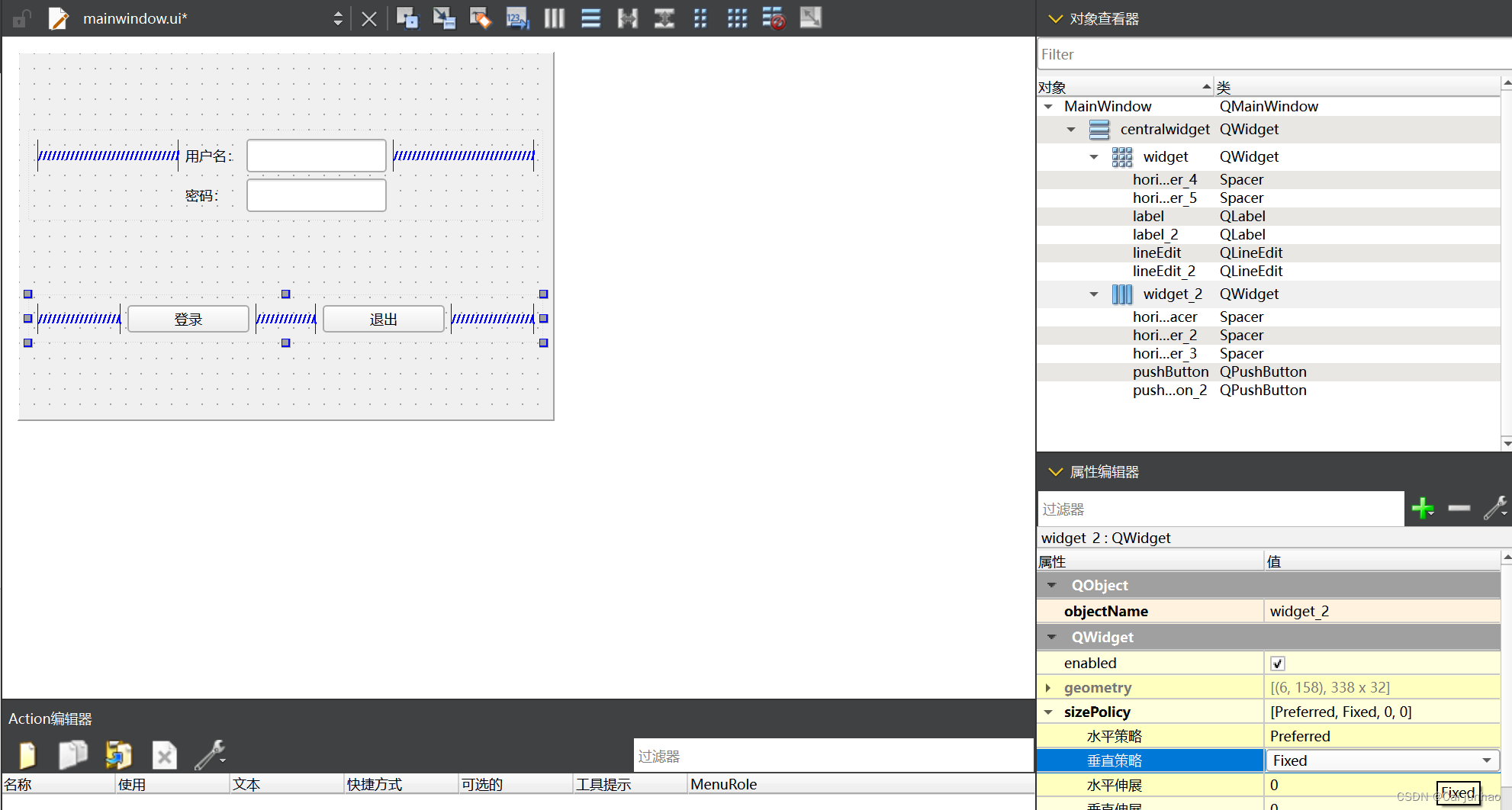Select hori...acer Spacer in object tree

1269,317
